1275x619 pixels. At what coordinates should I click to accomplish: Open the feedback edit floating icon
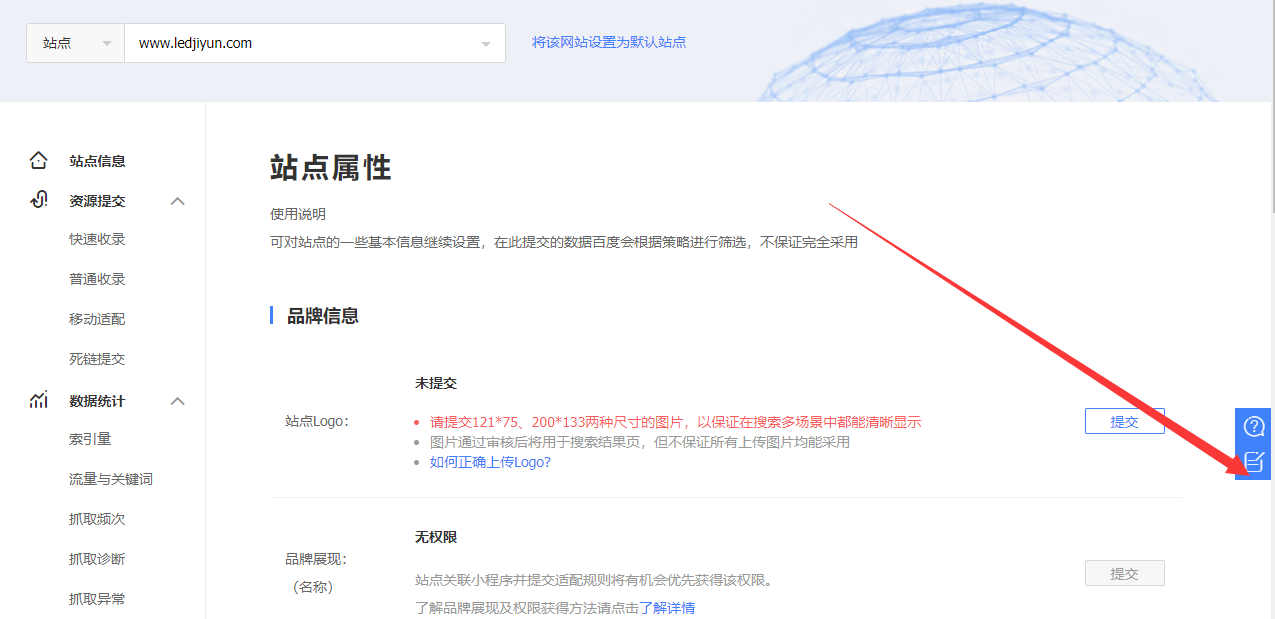[1253, 461]
